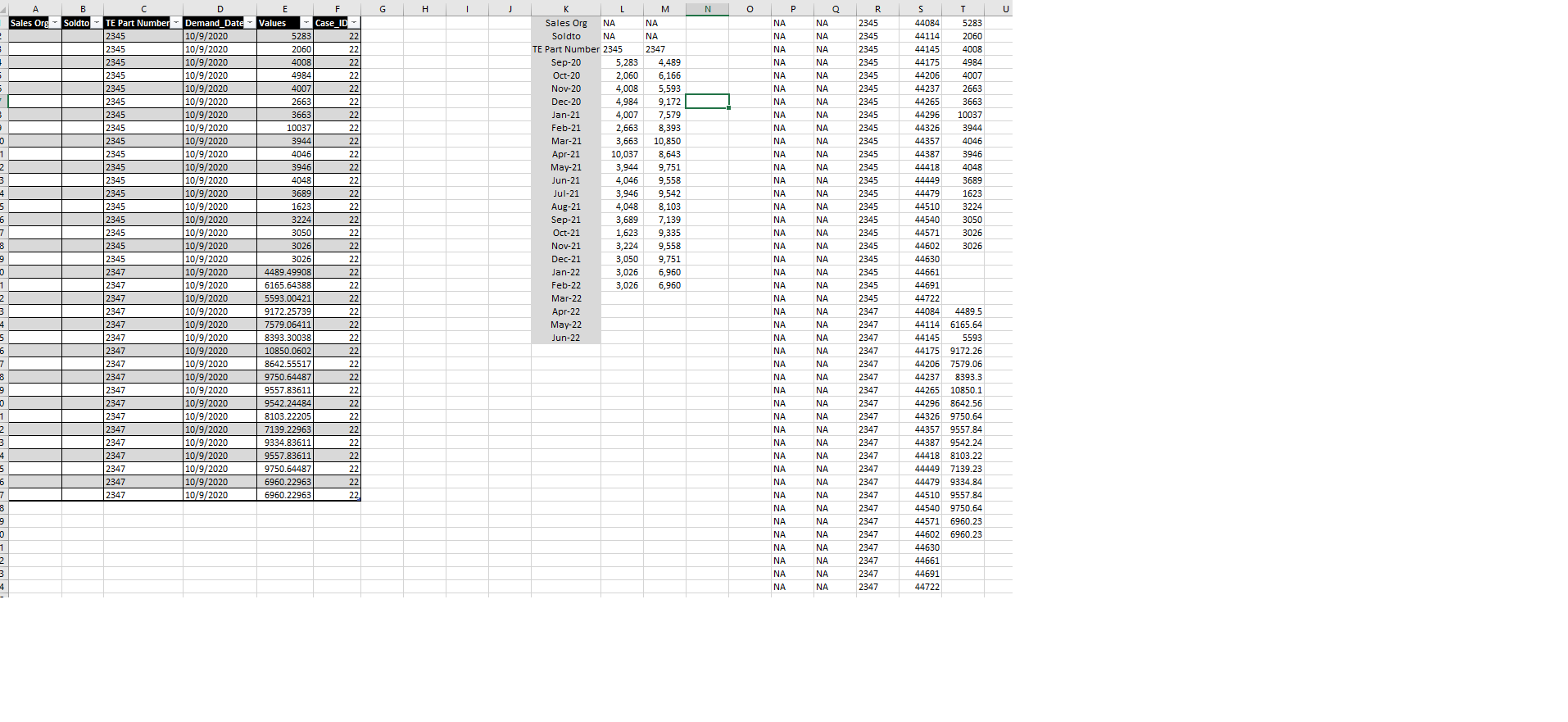This screenshot has width=1568, height=722.
Task: Click the 'Sep-20' date cell
Action: point(566,62)
